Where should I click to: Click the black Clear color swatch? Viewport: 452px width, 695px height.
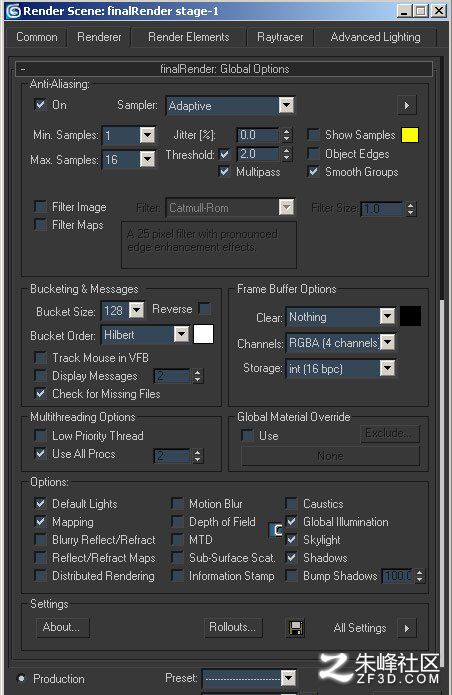pos(410,316)
